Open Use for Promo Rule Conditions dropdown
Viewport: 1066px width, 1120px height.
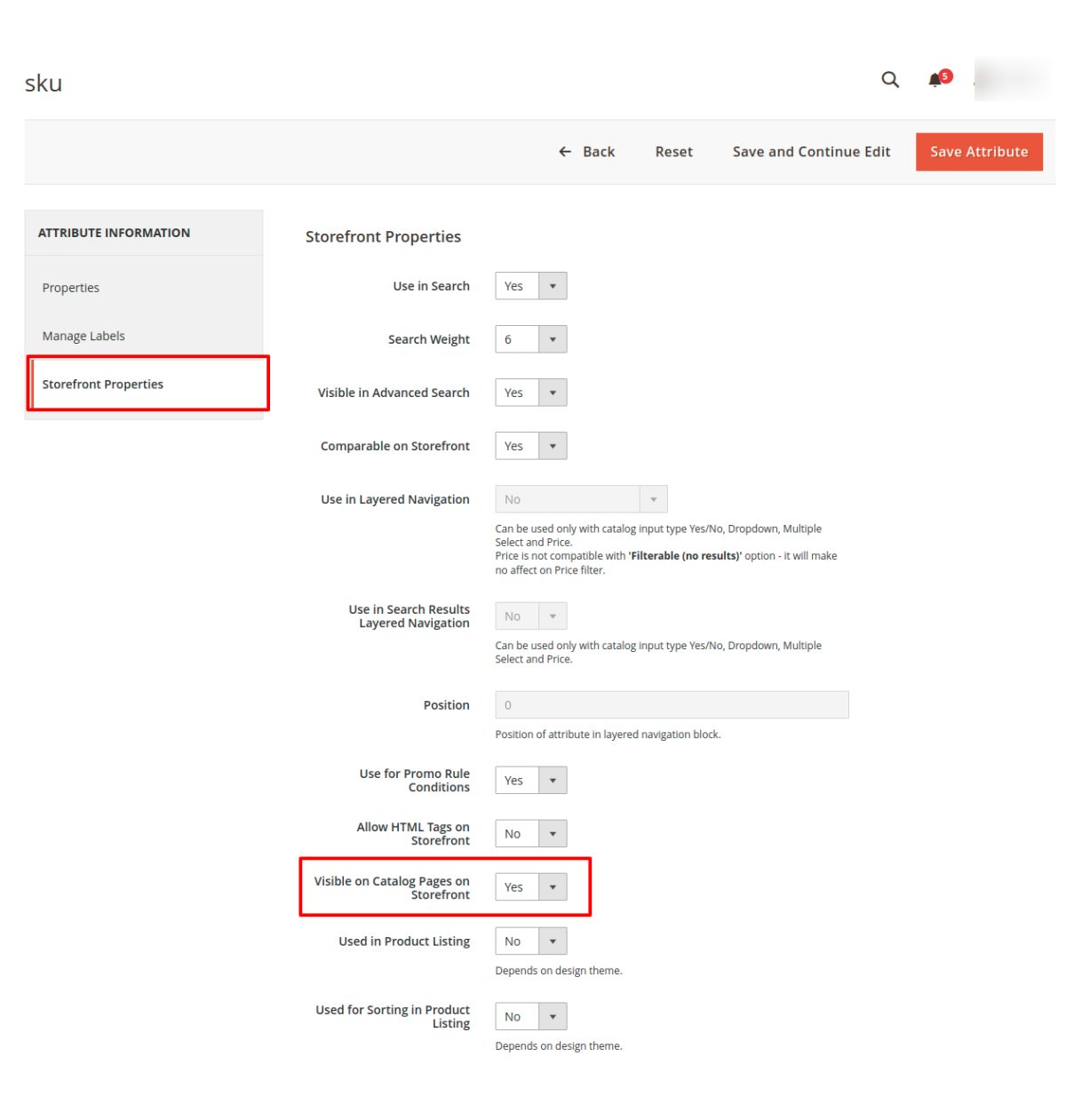(x=530, y=781)
